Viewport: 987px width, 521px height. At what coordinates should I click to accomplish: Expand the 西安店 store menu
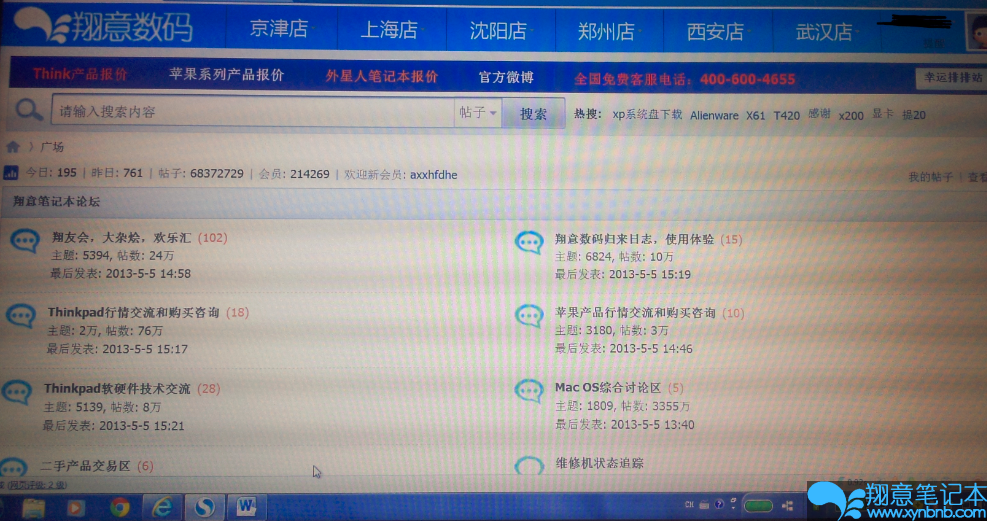tap(717, 31)
